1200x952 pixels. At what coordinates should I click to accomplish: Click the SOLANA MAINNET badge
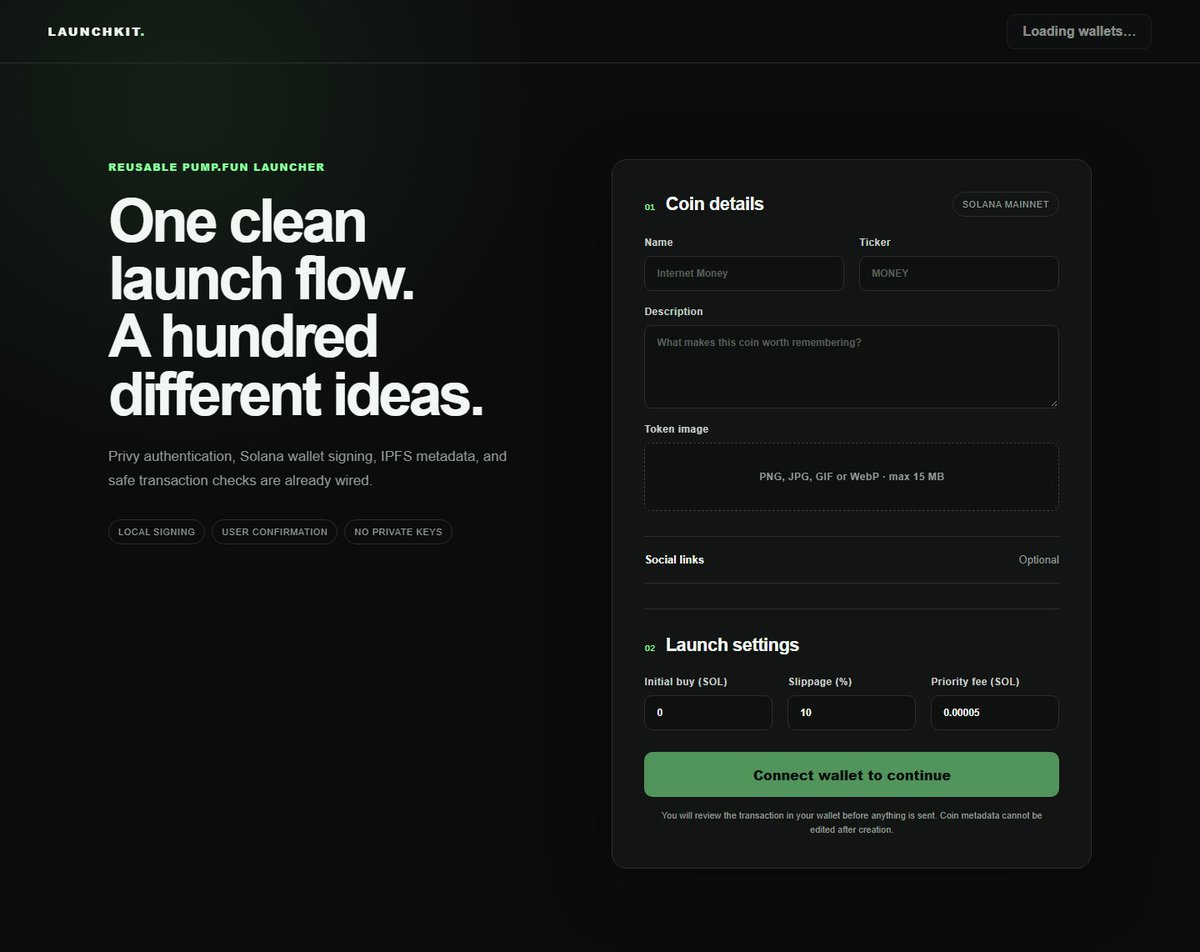tap(1006, 204)
